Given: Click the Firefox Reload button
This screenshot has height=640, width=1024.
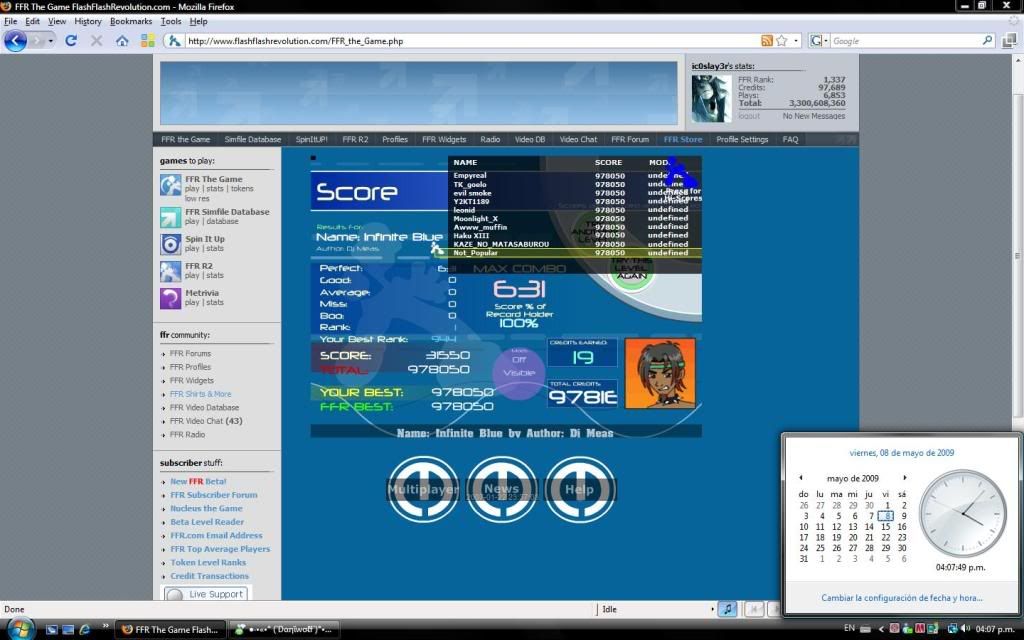Looking at the screenshot, I should (71, 41).
